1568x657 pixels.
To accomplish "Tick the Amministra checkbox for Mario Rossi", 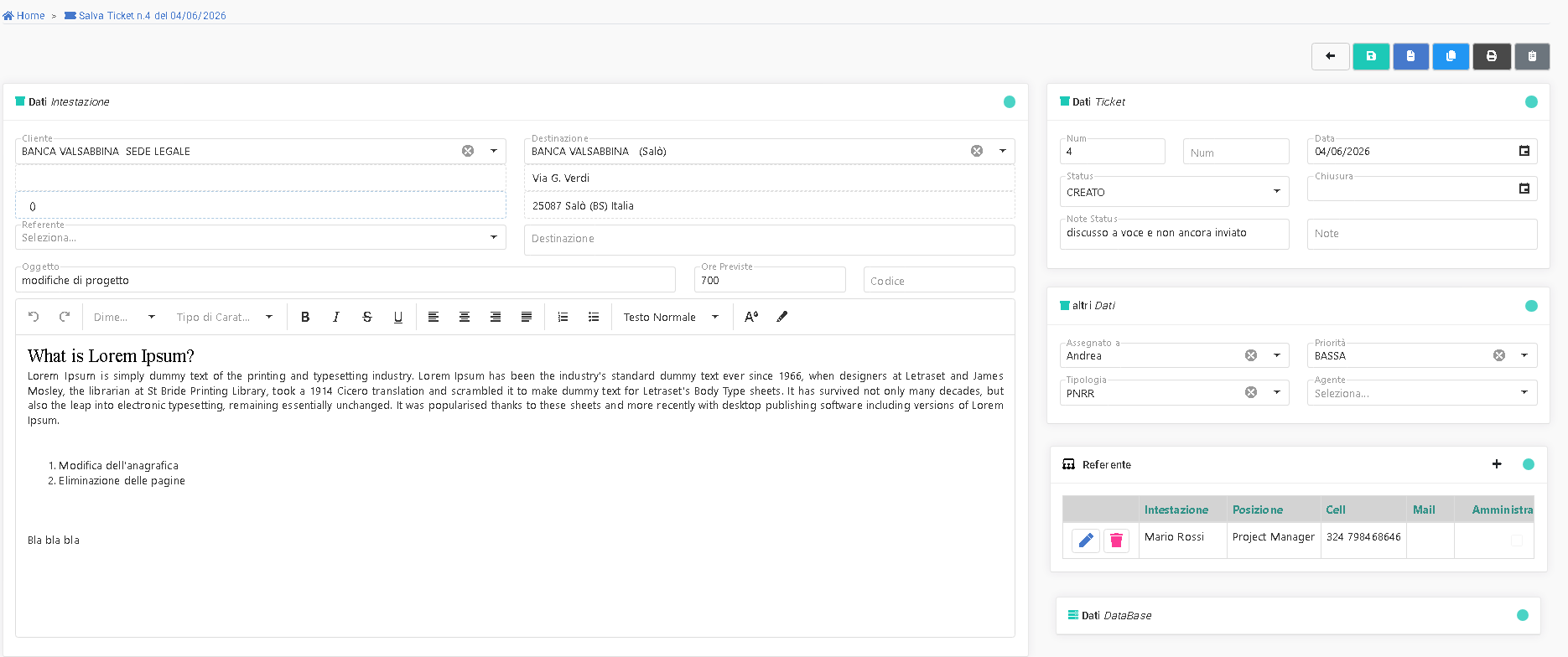I will [1516, 541].
